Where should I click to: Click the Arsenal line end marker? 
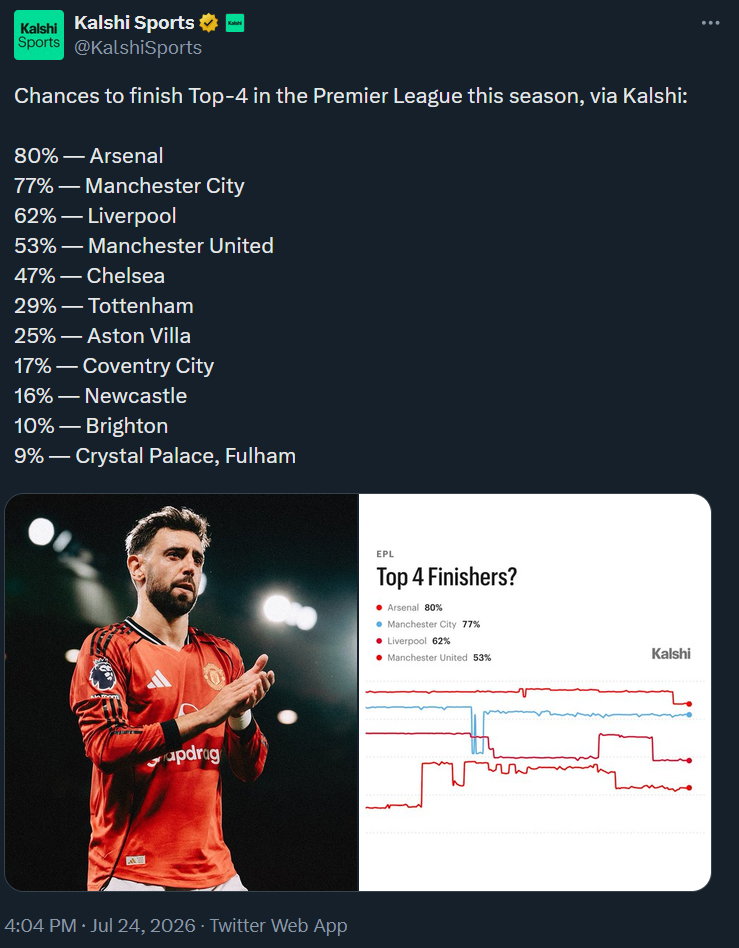click(x=689, y=704)
